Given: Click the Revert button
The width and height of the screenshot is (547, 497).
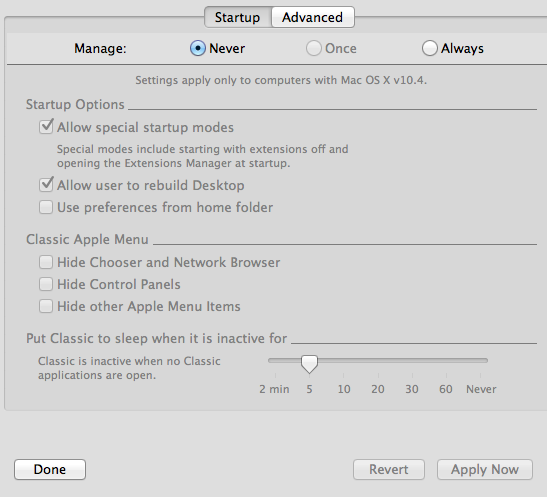Looking at the screenshot, I should click(x=389, y=469).
